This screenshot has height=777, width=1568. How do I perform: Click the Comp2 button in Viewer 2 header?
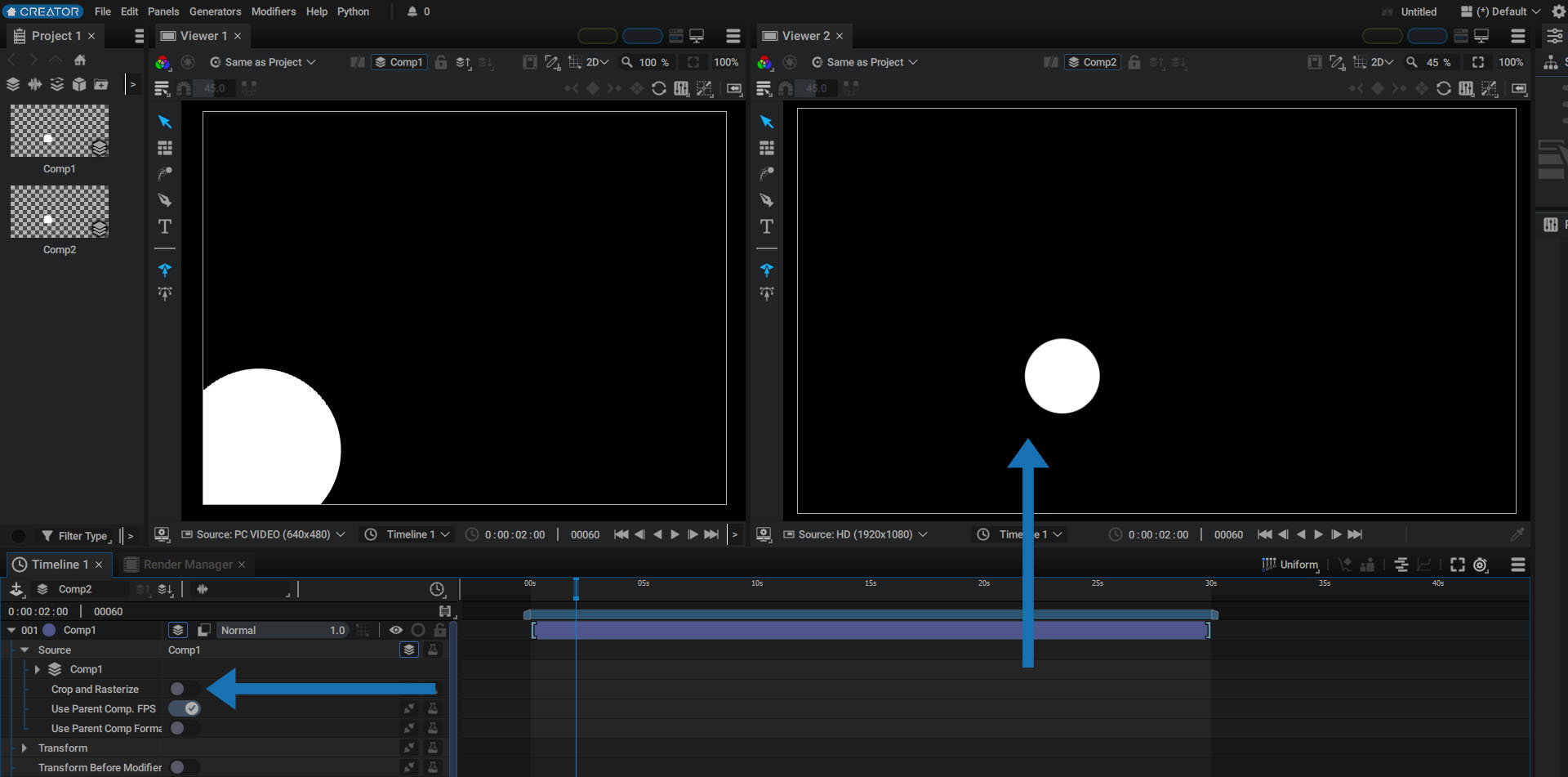[1092, 62]
